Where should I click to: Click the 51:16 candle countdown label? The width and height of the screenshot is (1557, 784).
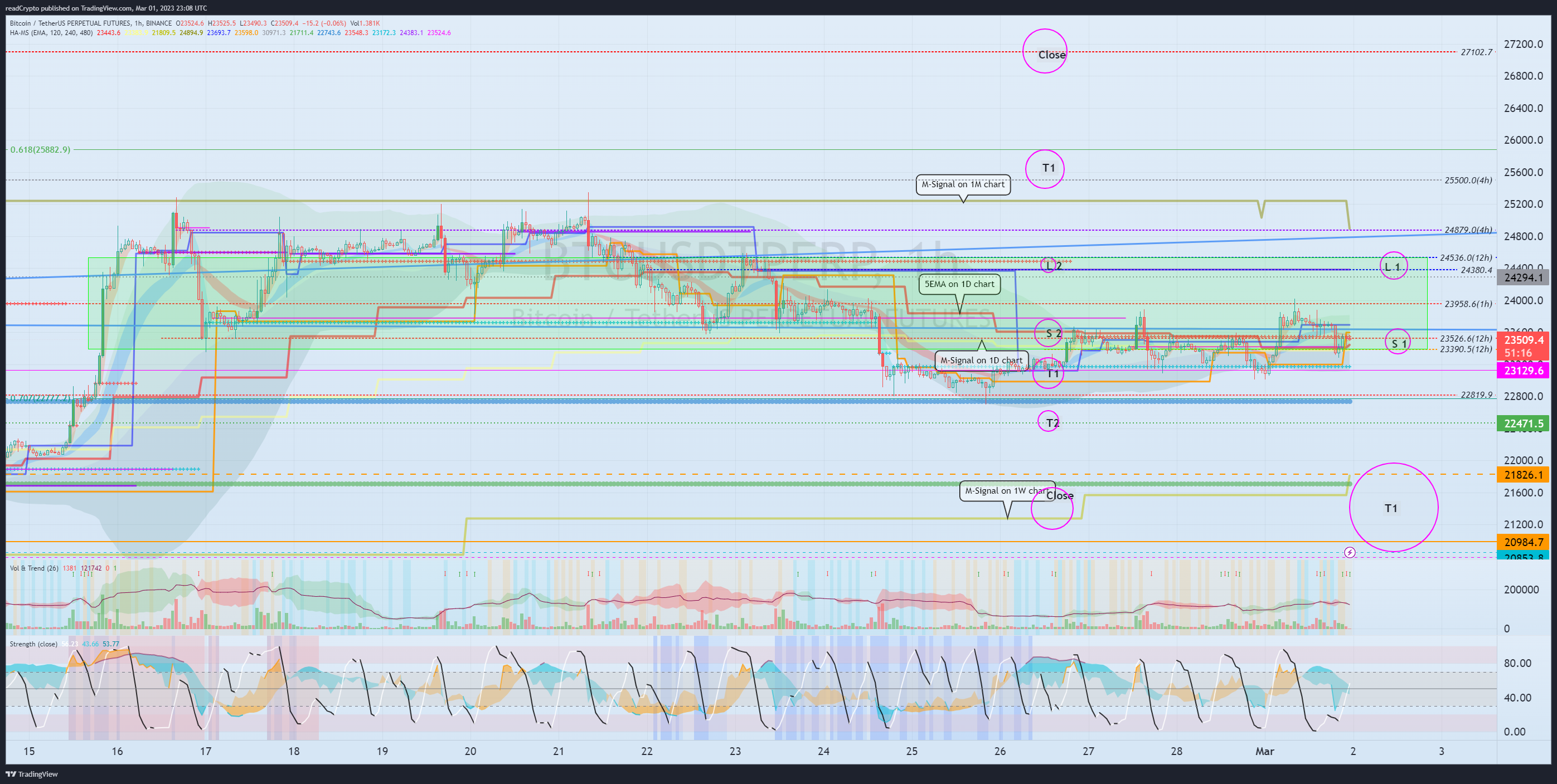(x=1518, y=353)
